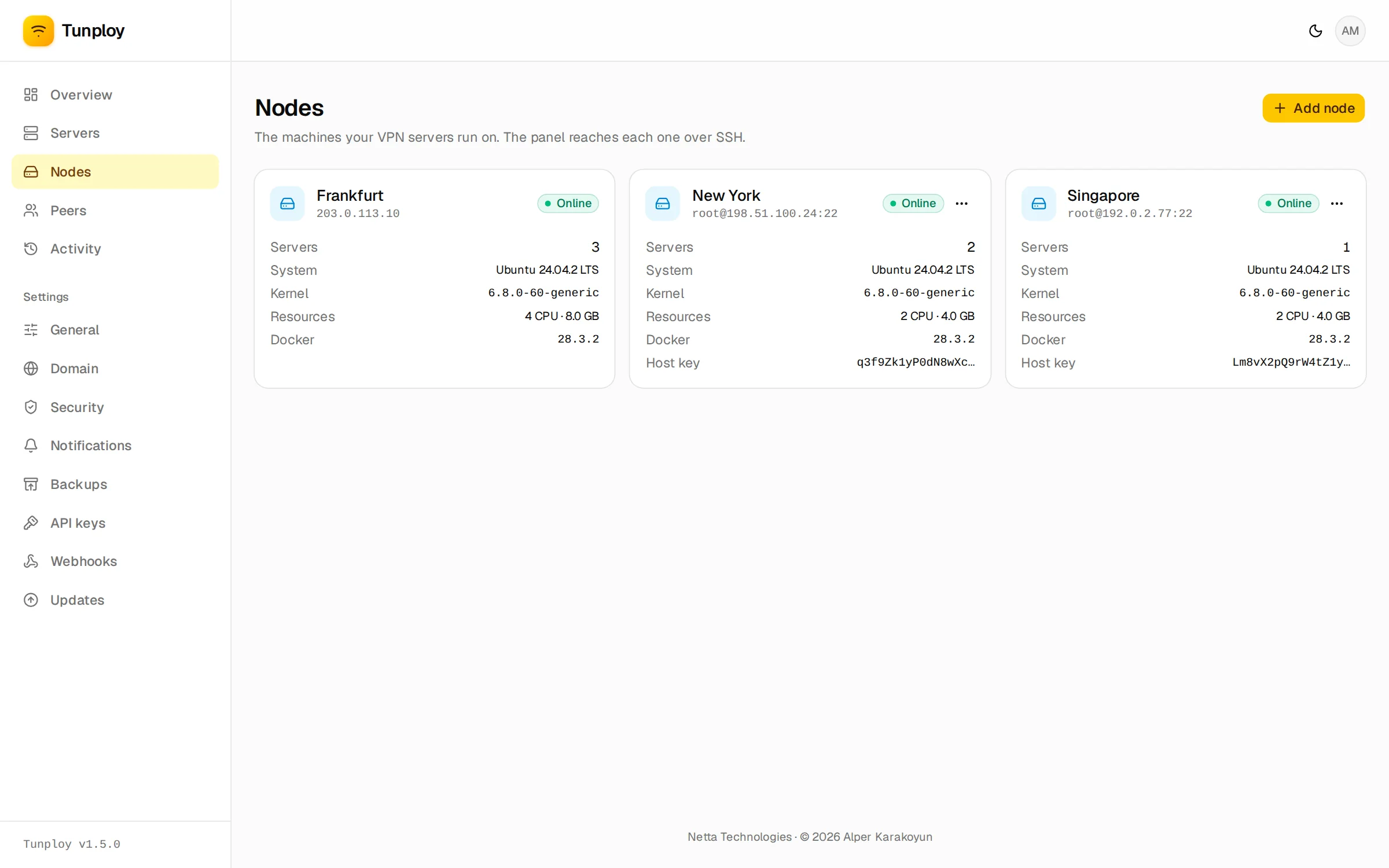
Task: Click the Backups archive icon
Action: click(x=31, y=484)
